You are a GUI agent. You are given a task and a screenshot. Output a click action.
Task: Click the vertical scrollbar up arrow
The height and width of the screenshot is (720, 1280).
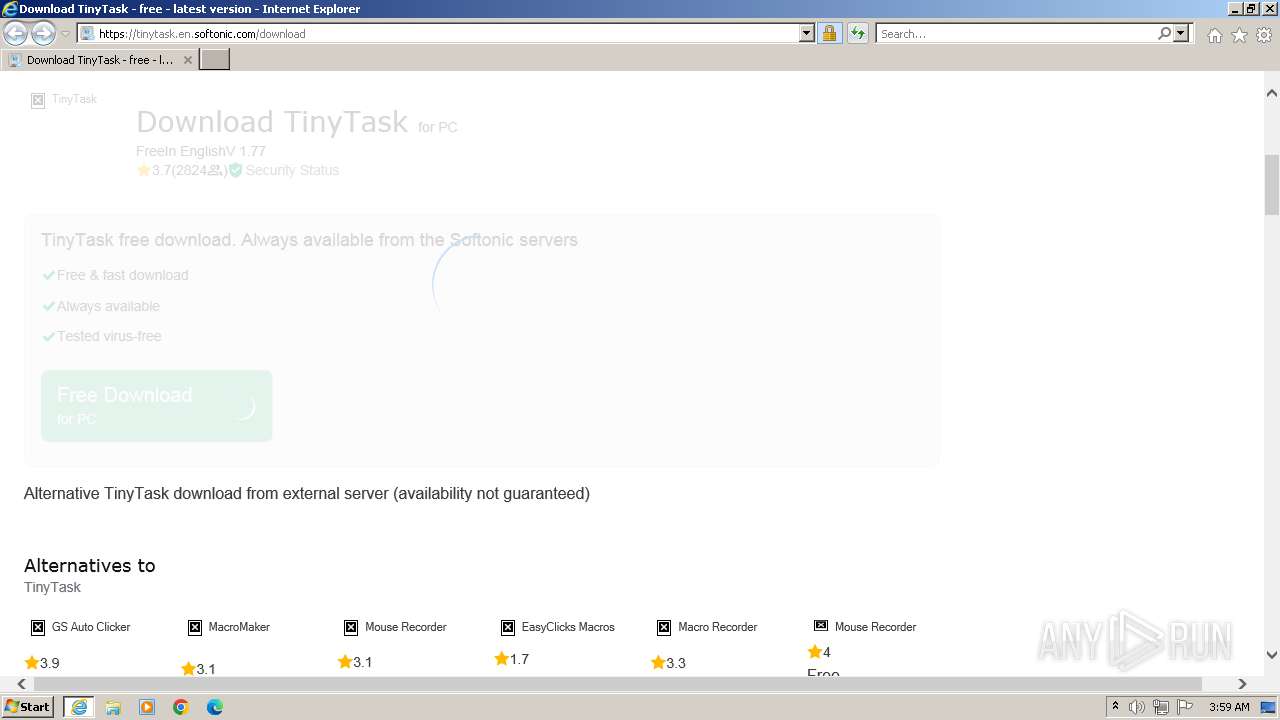[1272, 93]
